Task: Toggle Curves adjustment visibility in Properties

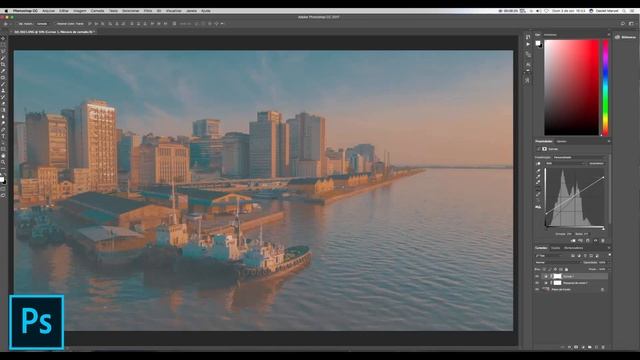Action: click(596, 240)
